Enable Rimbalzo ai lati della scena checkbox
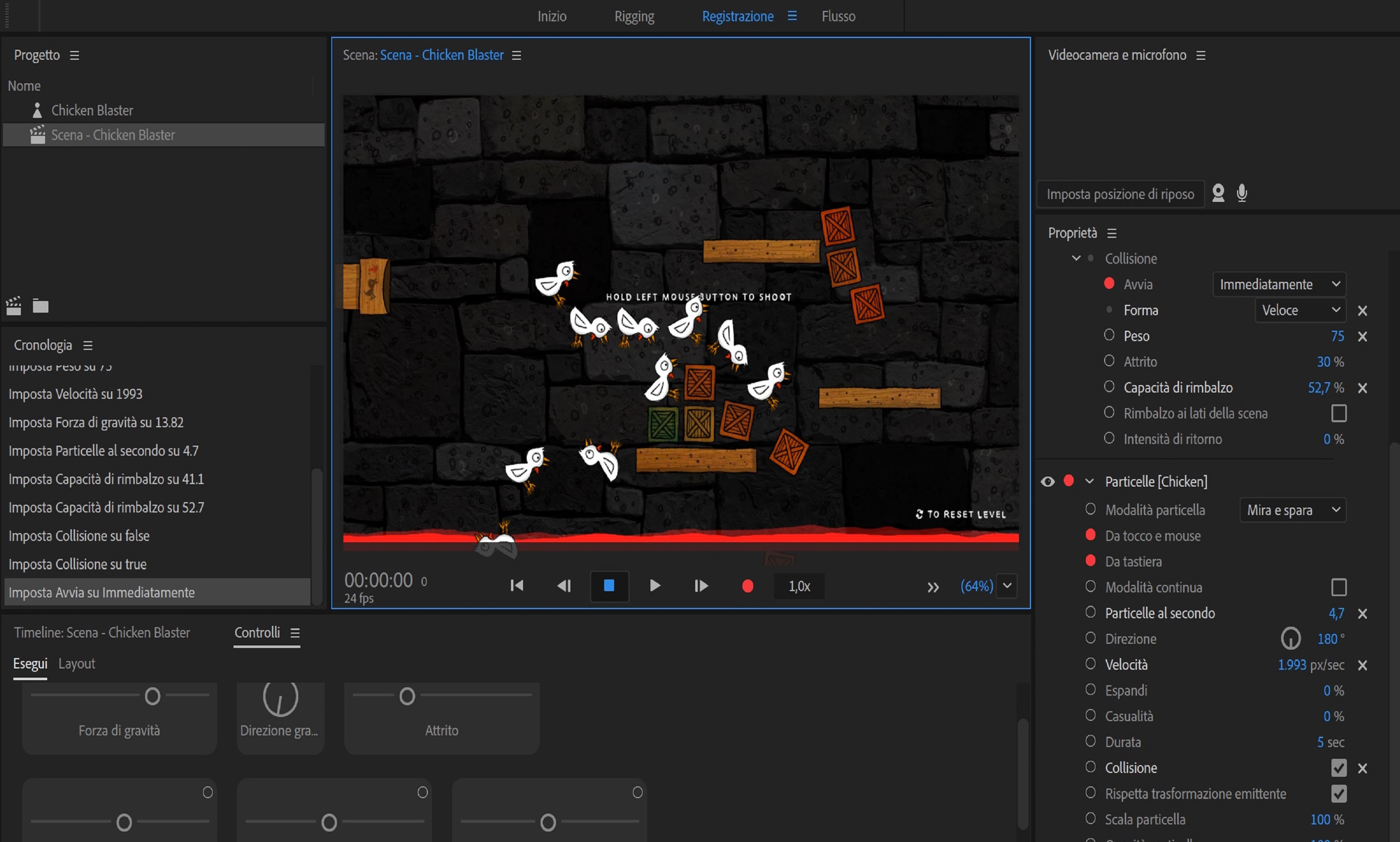The width and height of the screenshot is (1400, 842). point(1338,413)
